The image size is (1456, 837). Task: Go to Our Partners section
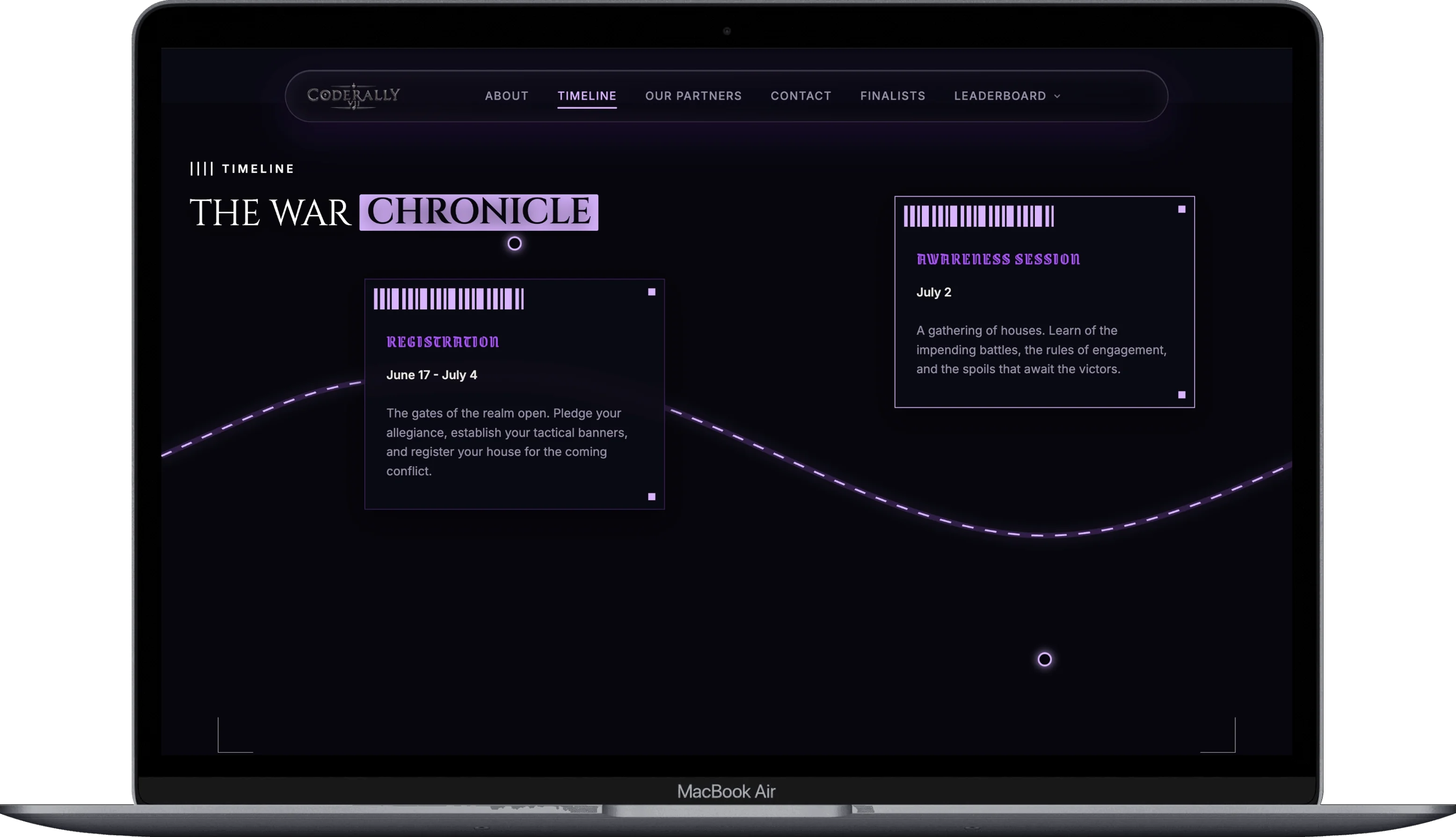click(x=693, y=96)
